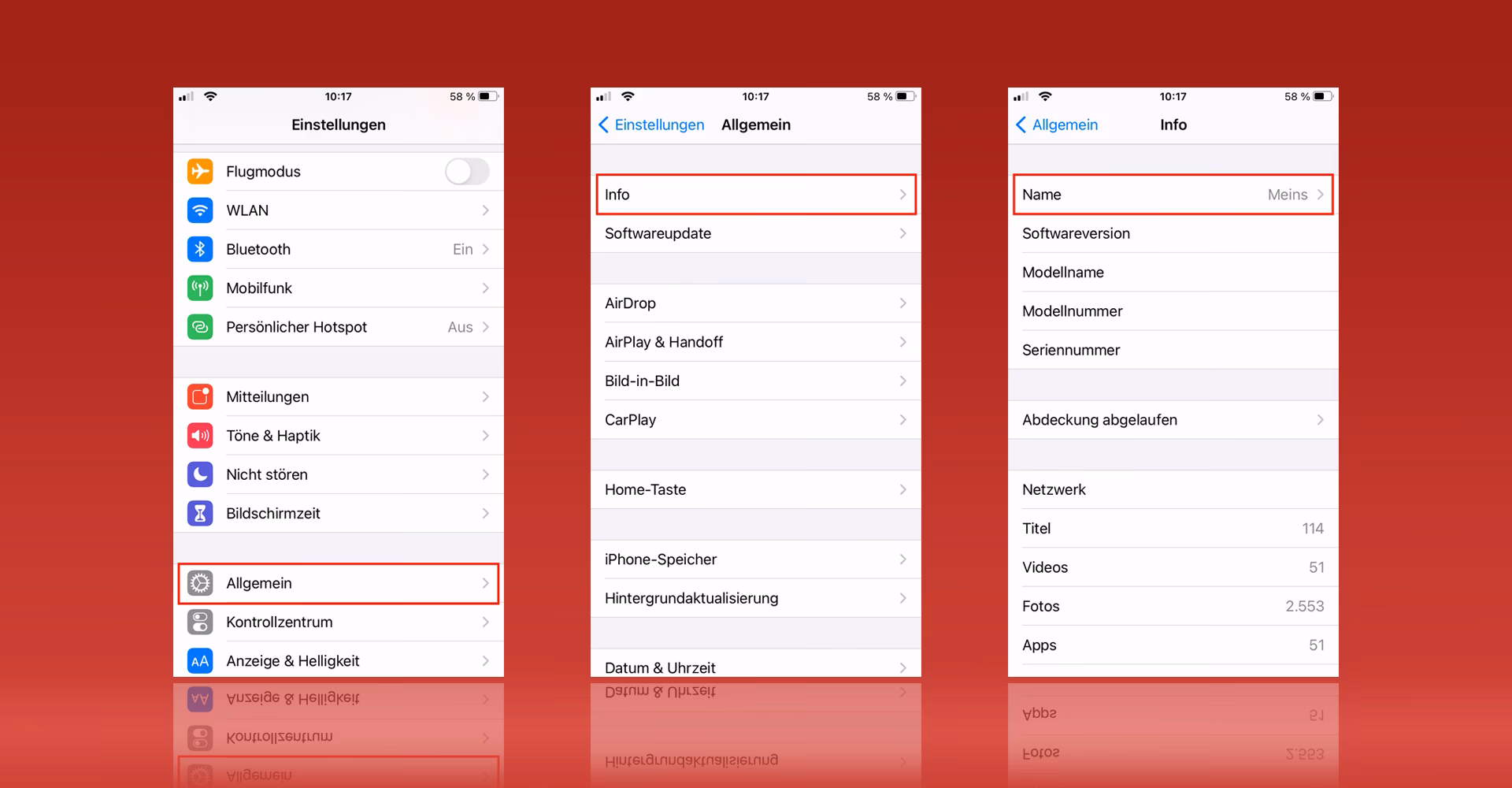Select the green Mobilfunk antenna icon
Screen dimensions: 1512x788
pyautogui.click(x=200, y=288)
